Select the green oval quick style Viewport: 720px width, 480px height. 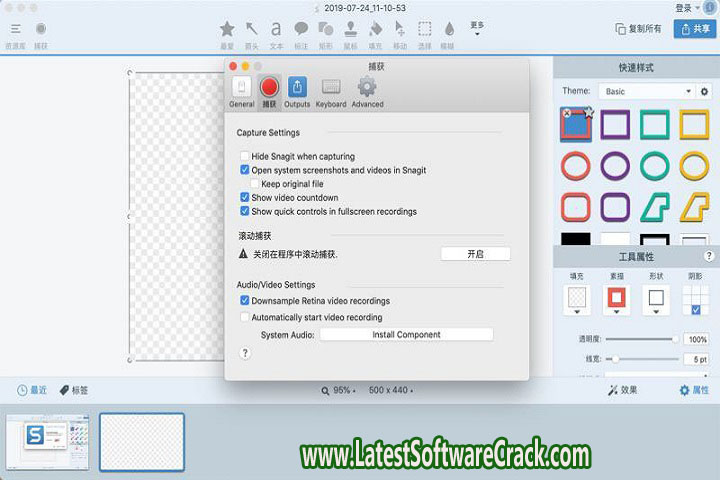(654, 166)
